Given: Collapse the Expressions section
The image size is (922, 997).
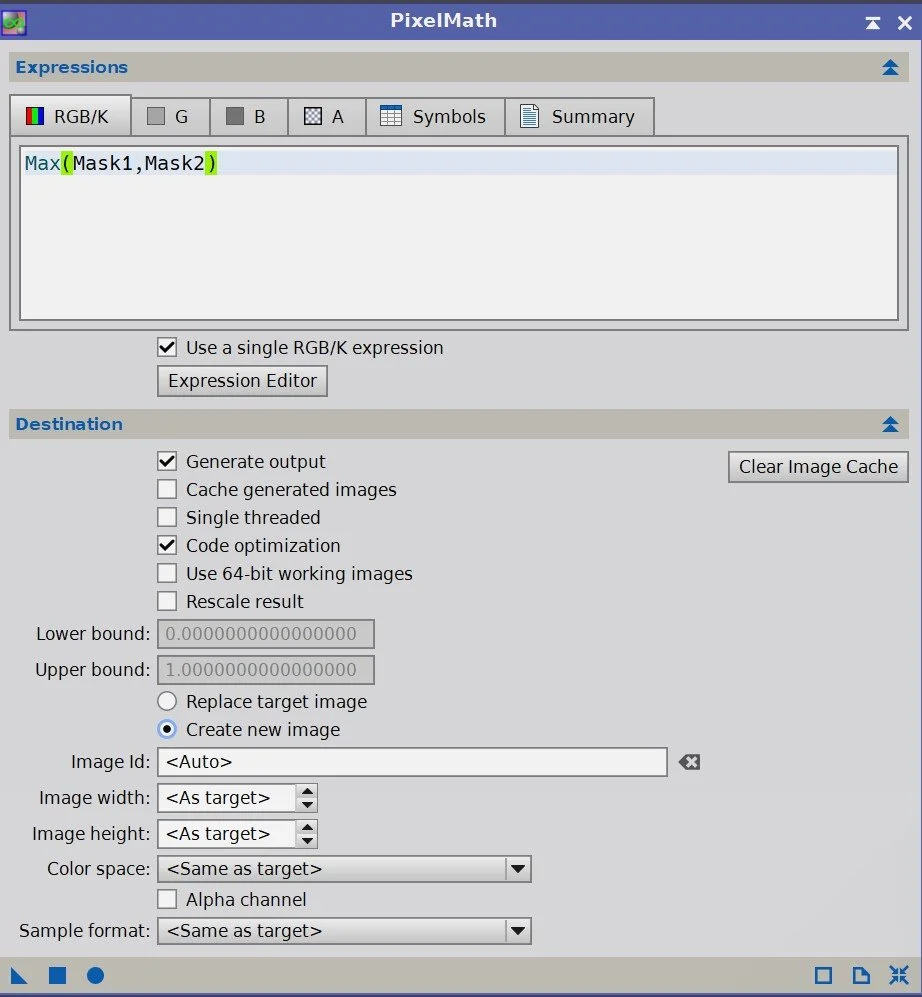Looking at the screenshot, I should pyautogui.click(x=890, y=67).
